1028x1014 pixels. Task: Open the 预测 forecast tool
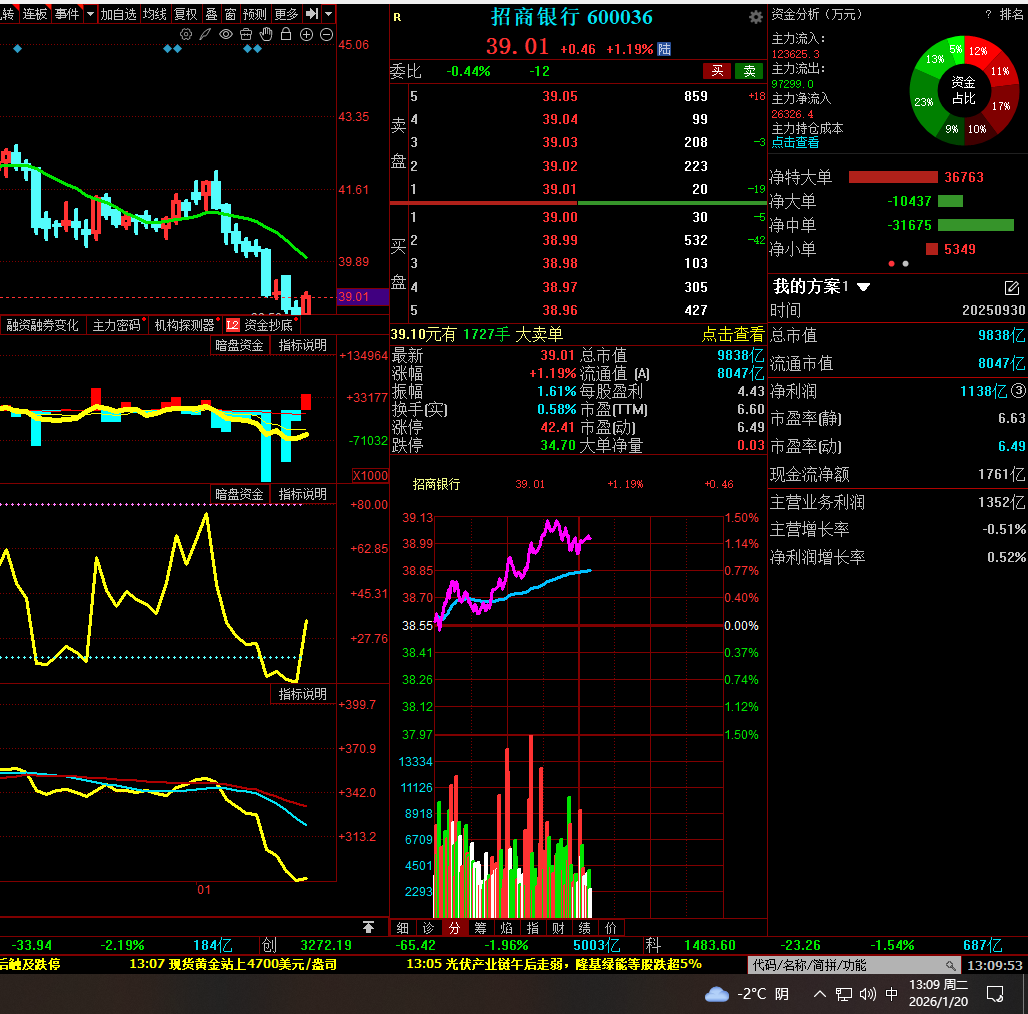tap(254, 14)
